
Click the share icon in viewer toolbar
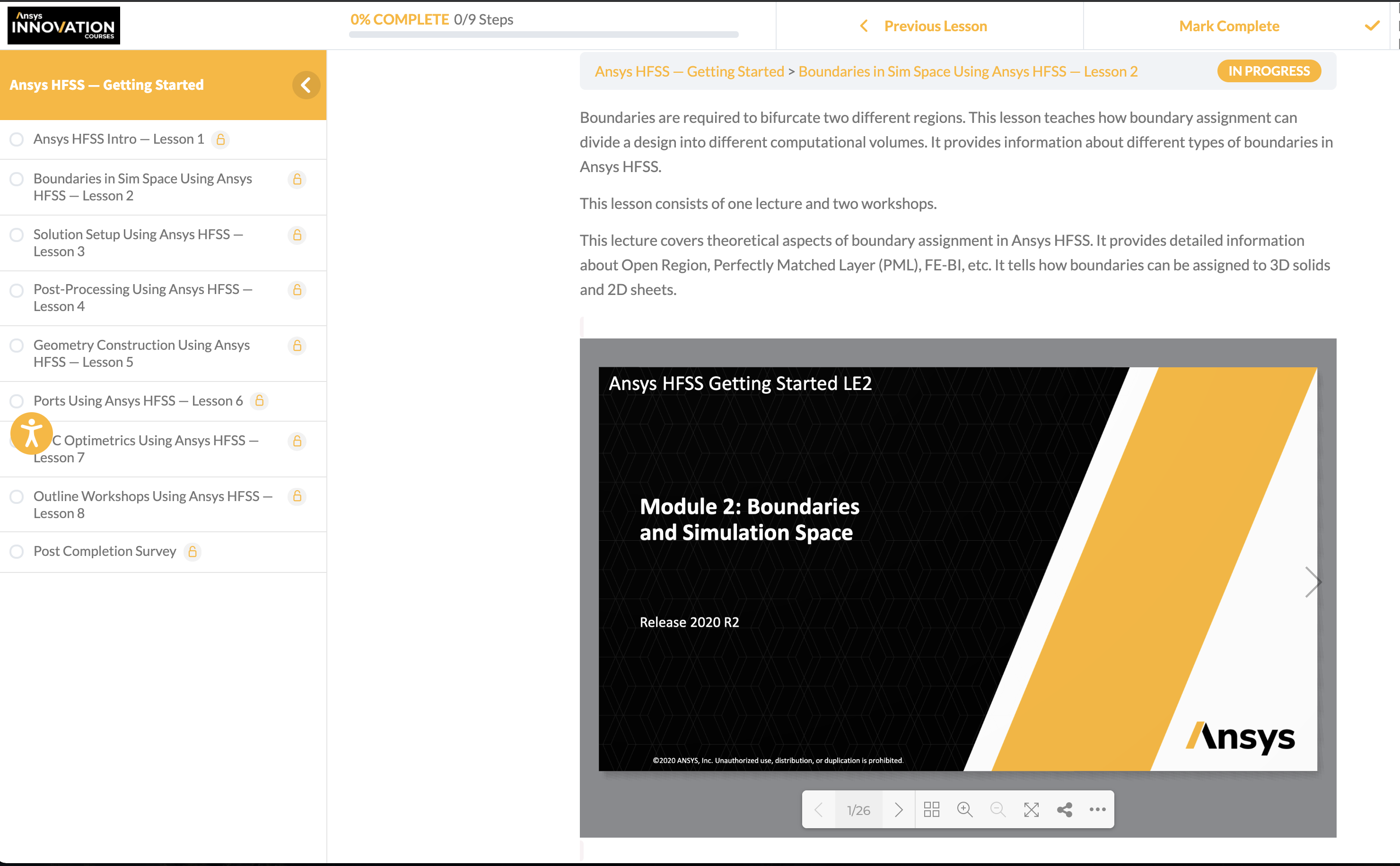[1064, 809]
